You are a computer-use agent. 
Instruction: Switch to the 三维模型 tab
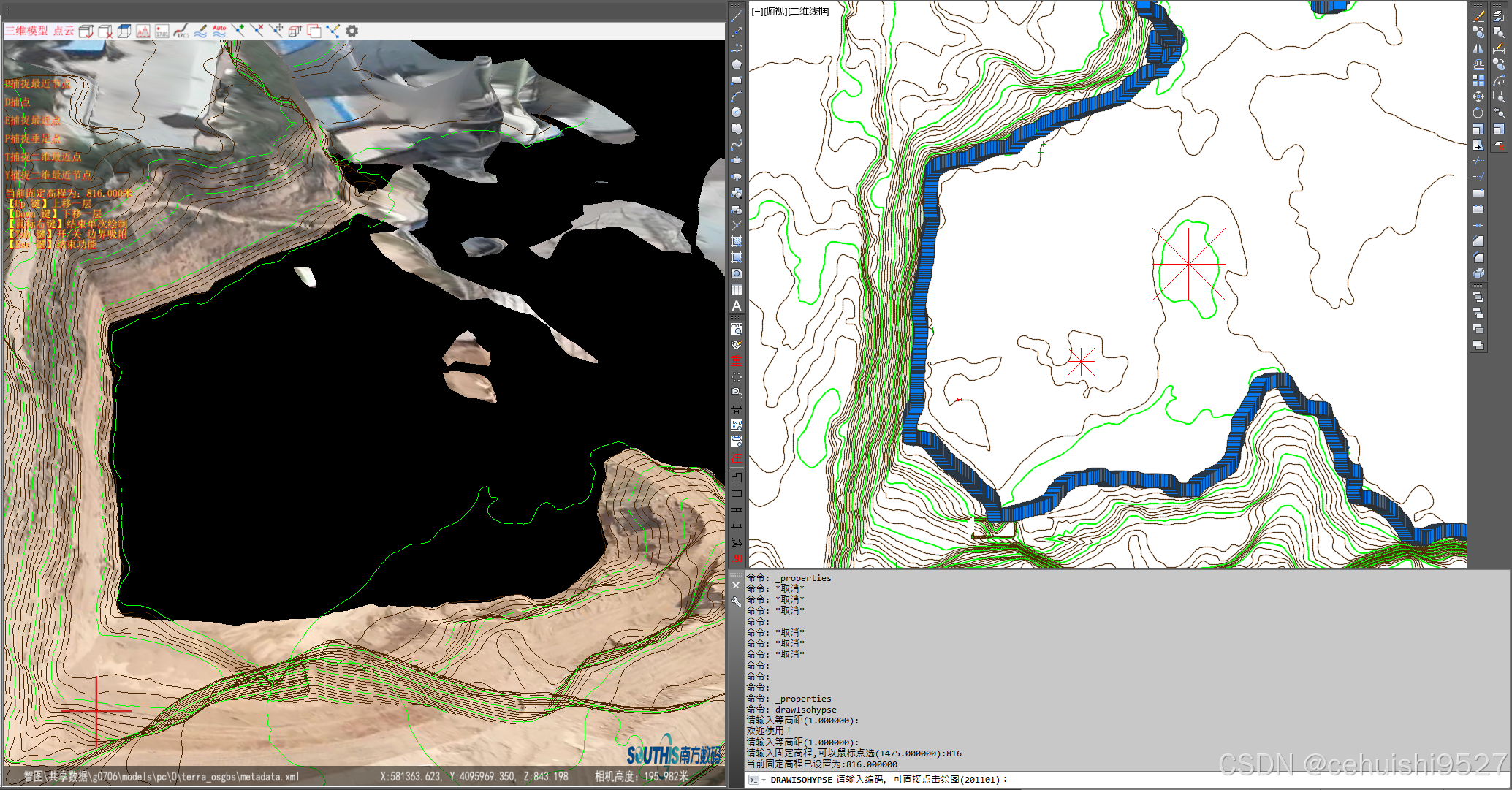point(26,31)
